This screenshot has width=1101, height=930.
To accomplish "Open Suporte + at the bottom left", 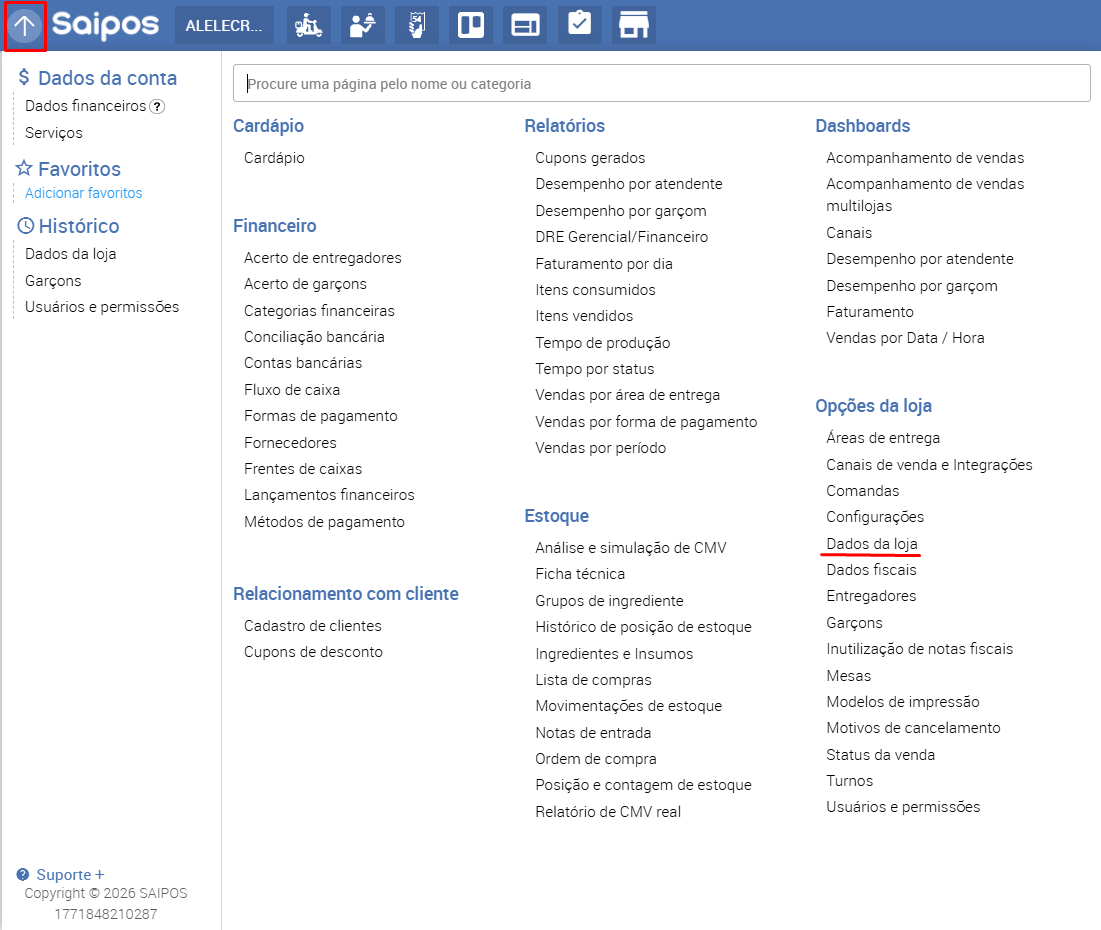I will tap(70, 875).
